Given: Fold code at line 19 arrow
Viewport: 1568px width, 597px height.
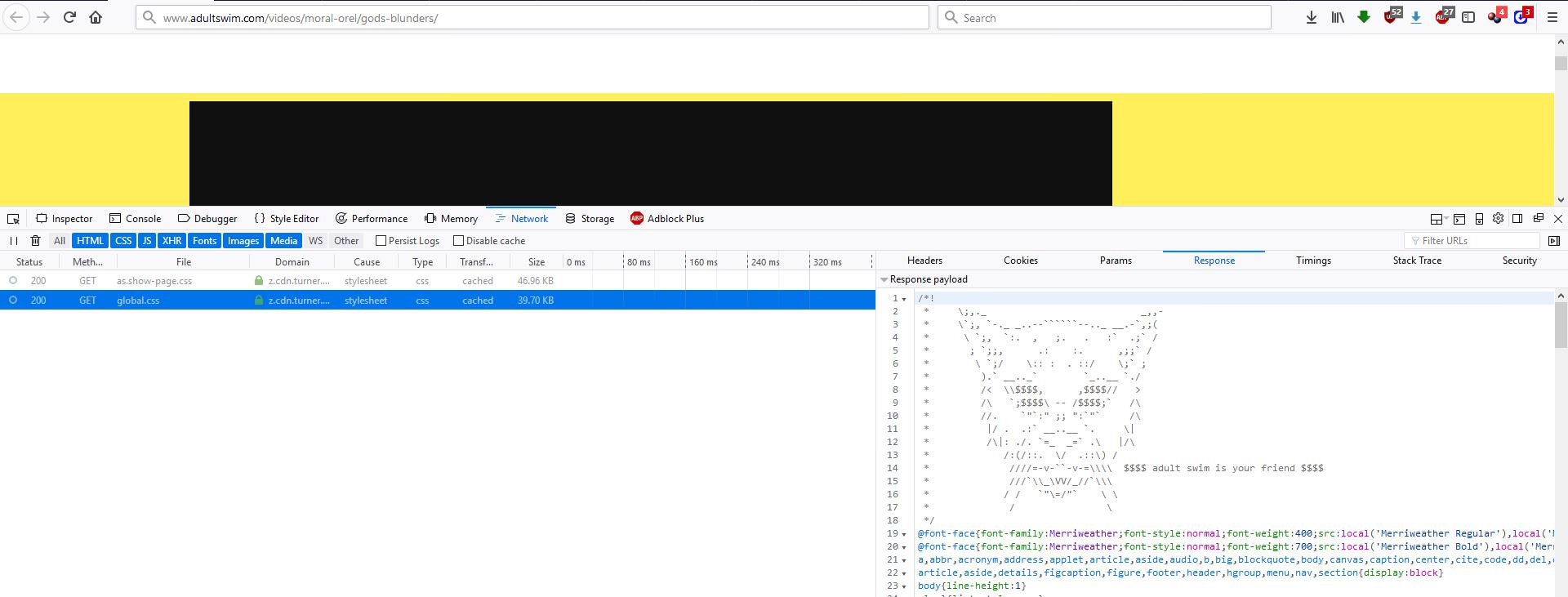Looking at the screenshot, I should tap(904, 534).
